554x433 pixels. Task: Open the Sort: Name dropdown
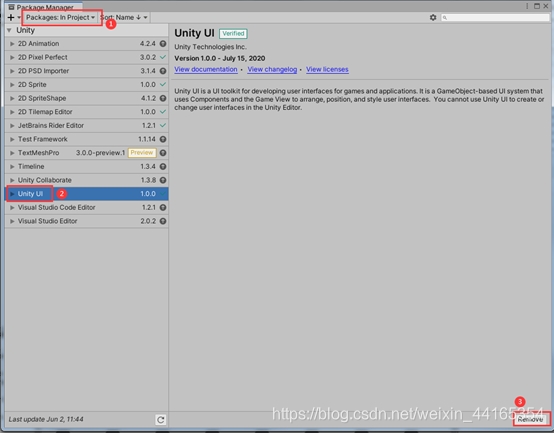[124, 17]
